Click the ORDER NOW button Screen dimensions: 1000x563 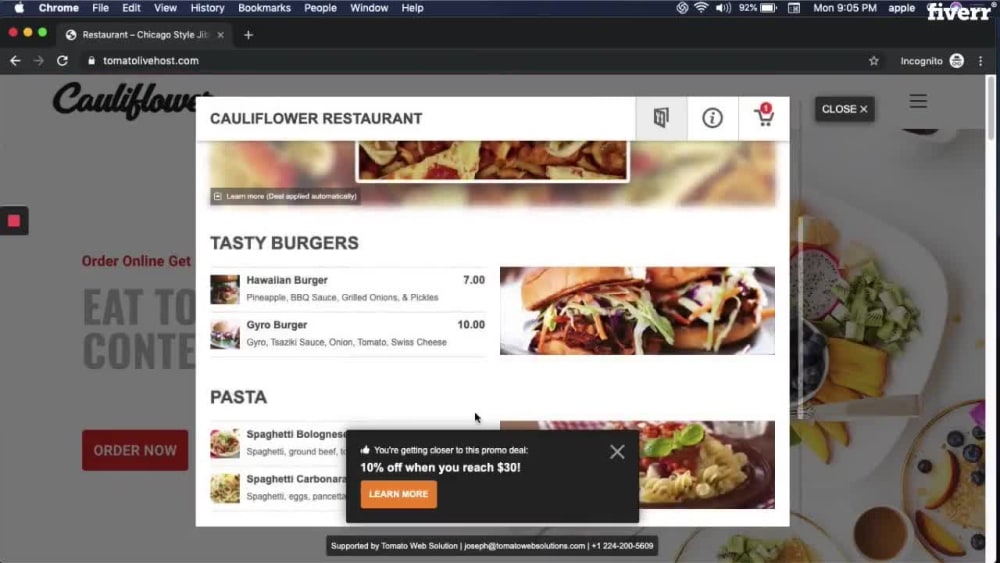point(135,450)
